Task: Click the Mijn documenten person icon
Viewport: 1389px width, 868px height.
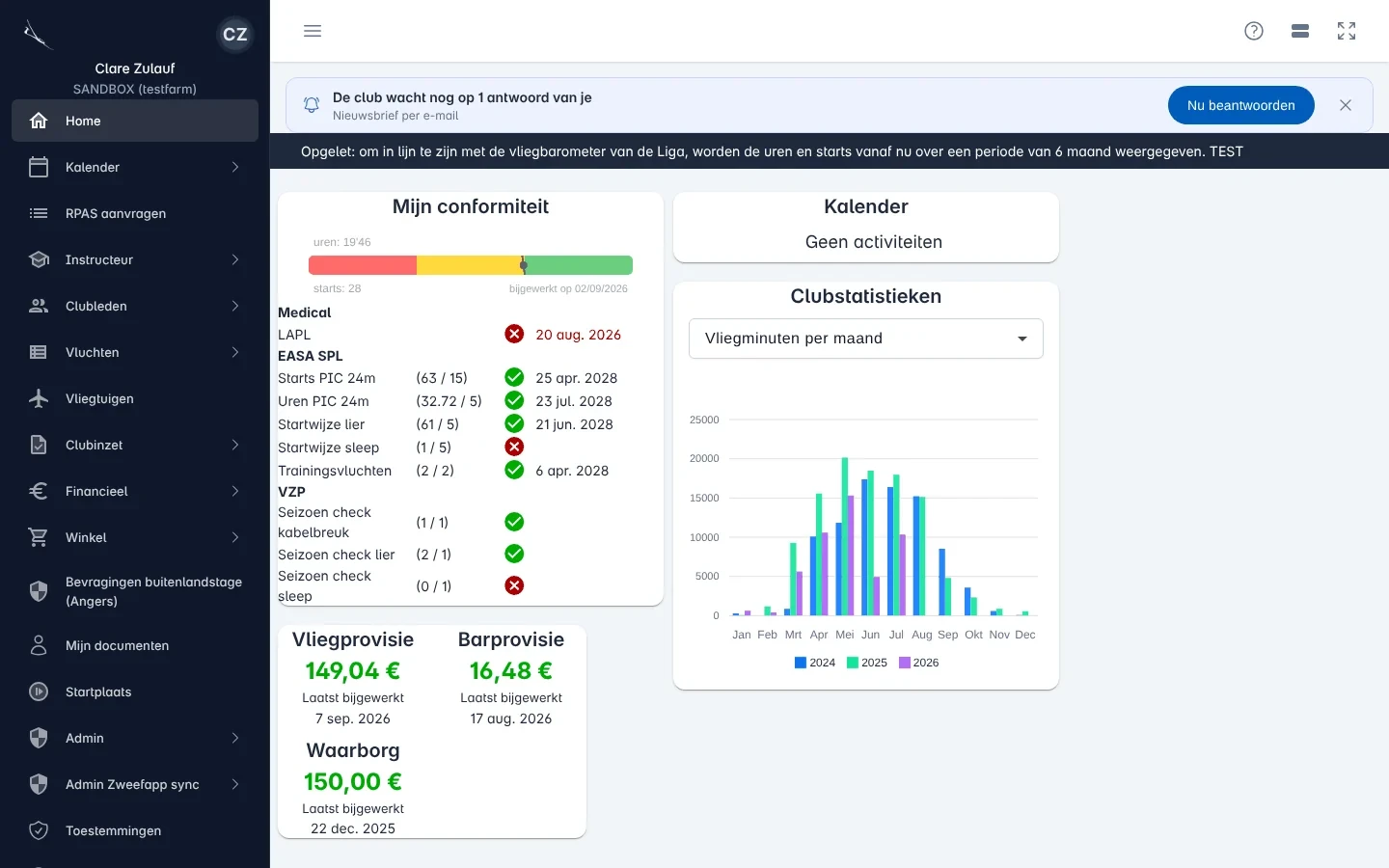Action: point(39,645)
